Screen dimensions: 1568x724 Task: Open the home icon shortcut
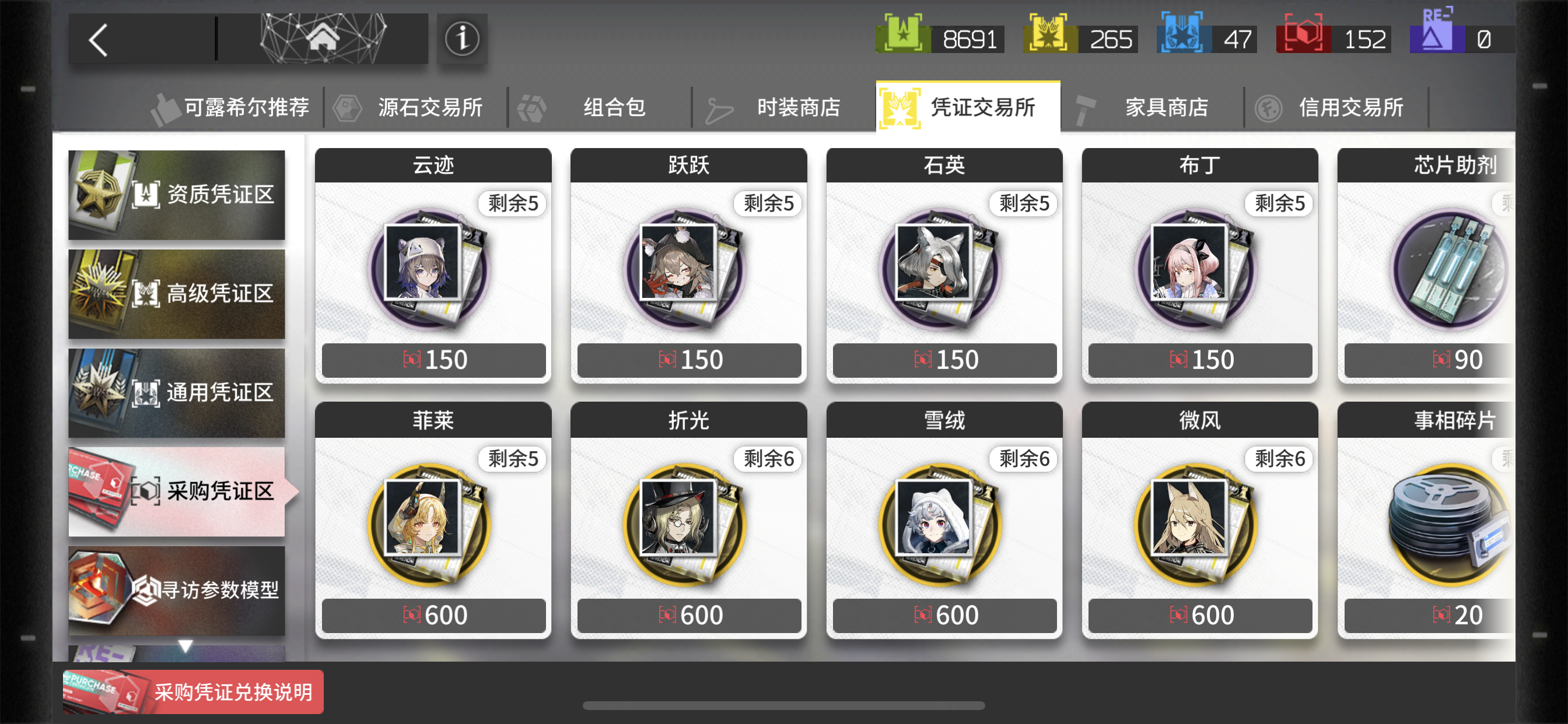click(x=323, y=39)
